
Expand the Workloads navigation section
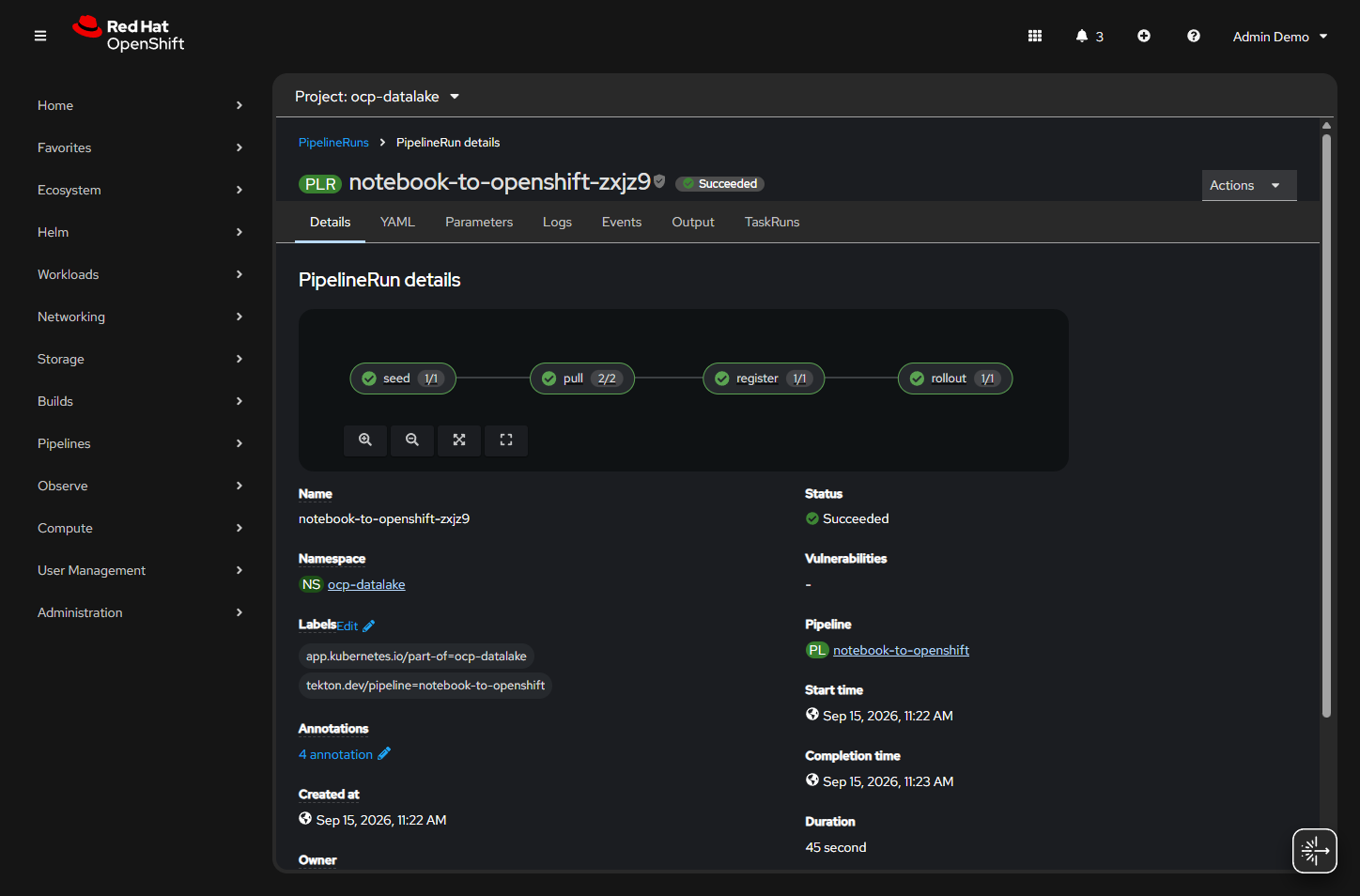(140, 274)
